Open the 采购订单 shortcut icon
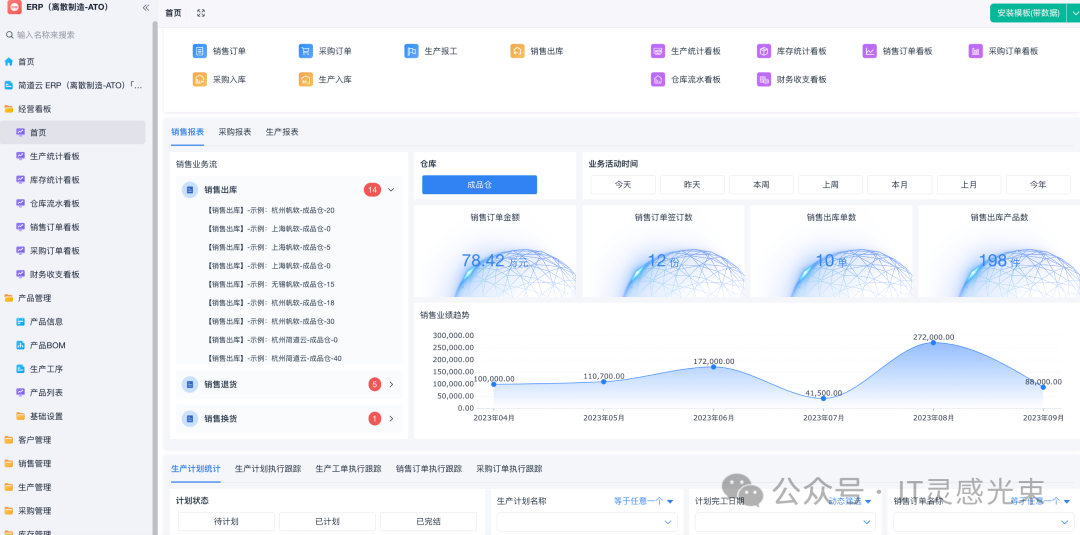This screenshot has height=535, width=1080. click(306, 51)
